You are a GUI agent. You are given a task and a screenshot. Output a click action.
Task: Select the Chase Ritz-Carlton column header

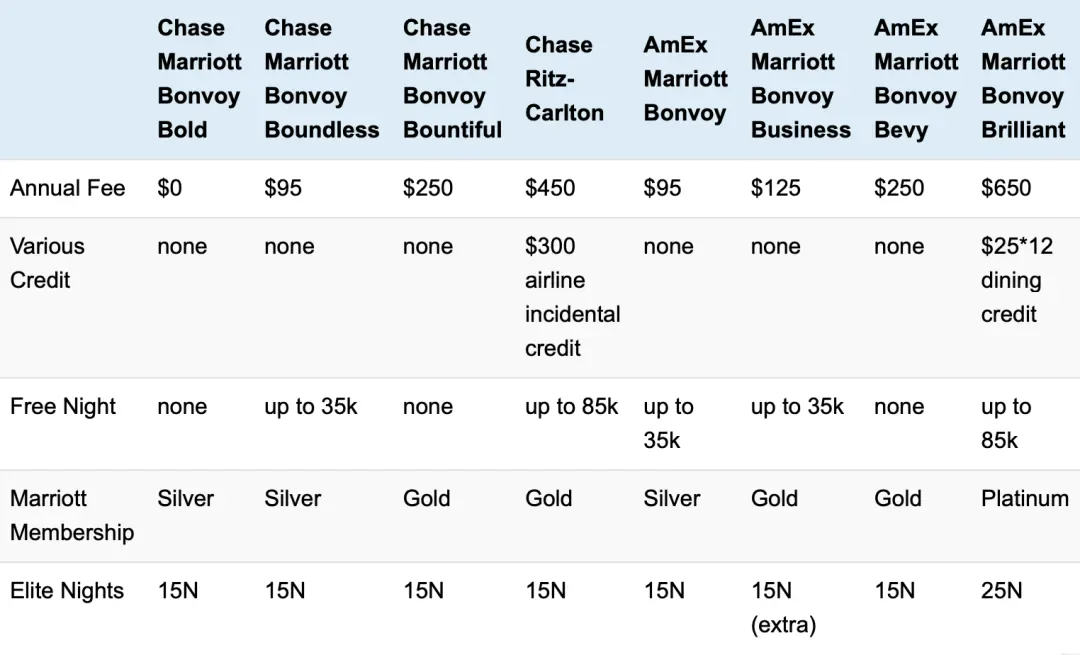tap(564, 79)
